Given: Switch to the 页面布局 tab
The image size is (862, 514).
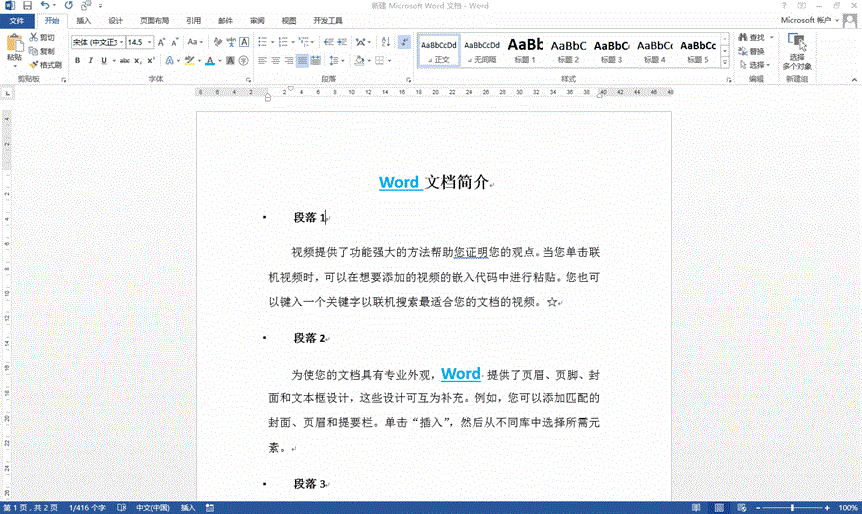Looking at the screenshot, I should point(154,20).
